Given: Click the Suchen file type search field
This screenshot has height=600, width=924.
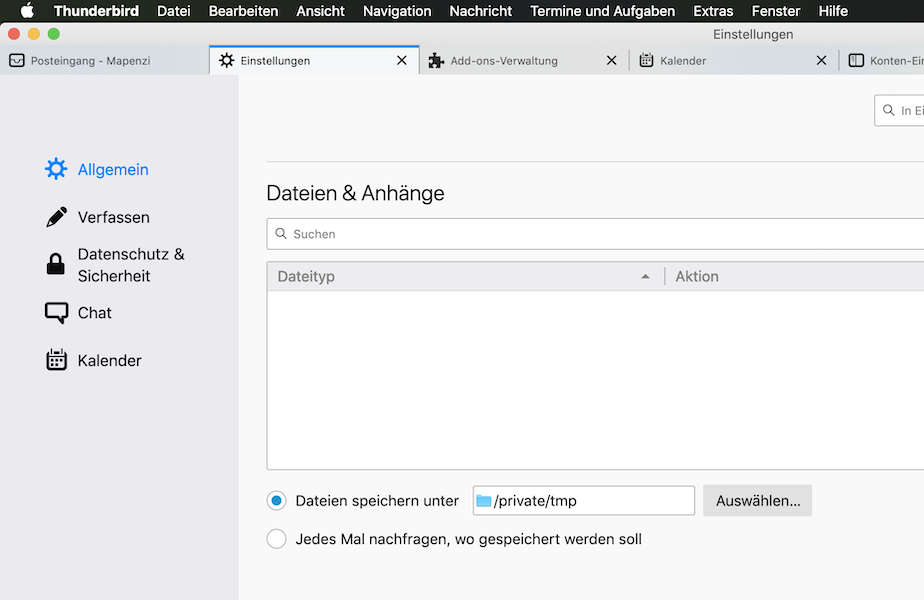Looking at the screenshot, I should pos(600,234).
